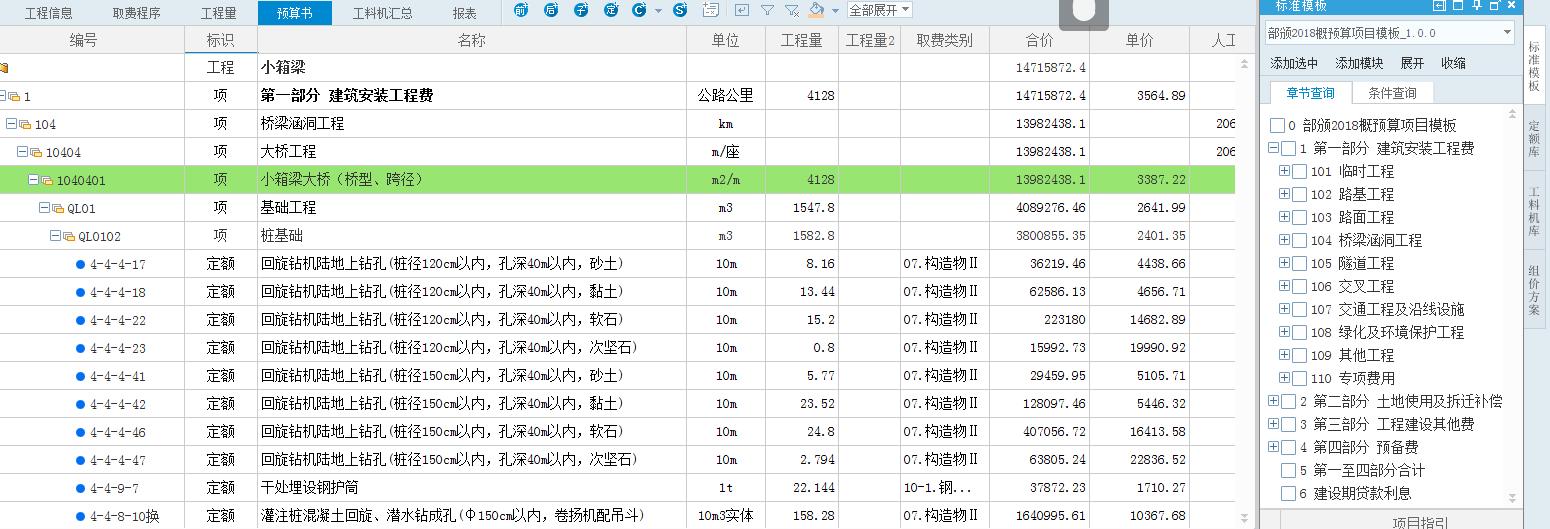Check the 103 路面工程 checkbox
Screen dimensions: 1550x529
pyautogui.click(x=1299, y=218)
